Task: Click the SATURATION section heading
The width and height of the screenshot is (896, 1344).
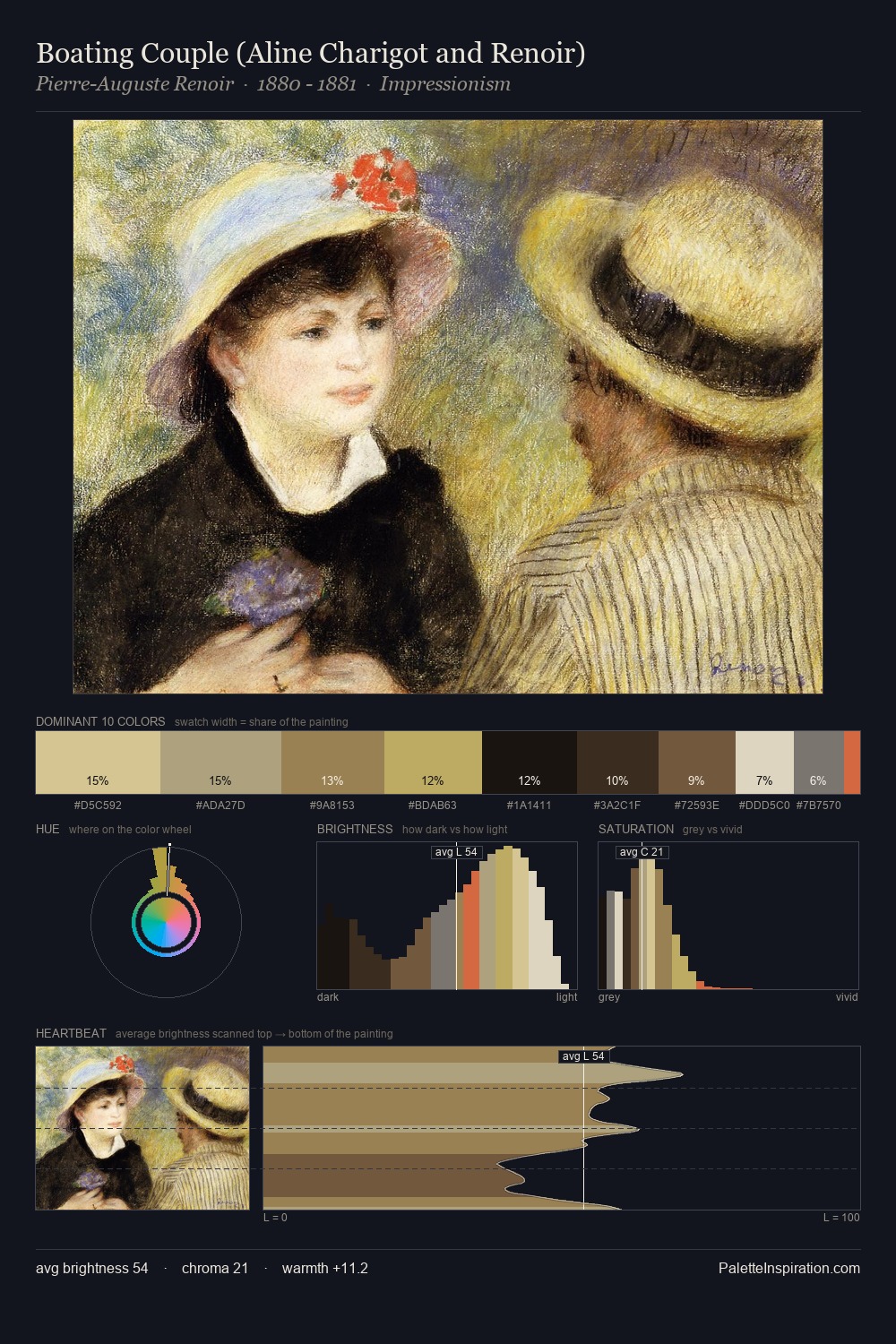Action: point(636,829)
